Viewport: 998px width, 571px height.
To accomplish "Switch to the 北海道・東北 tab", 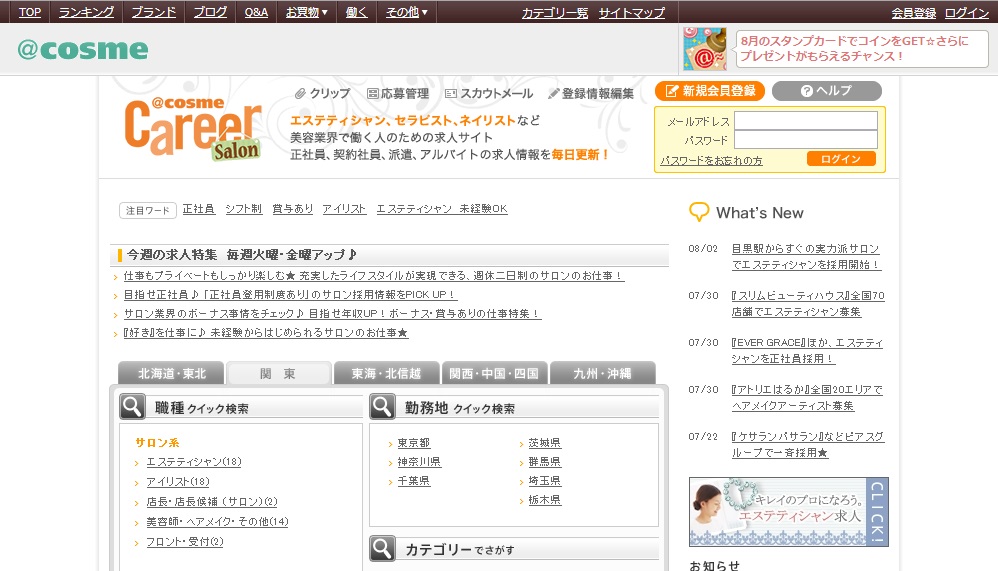I will pos(171,374).
